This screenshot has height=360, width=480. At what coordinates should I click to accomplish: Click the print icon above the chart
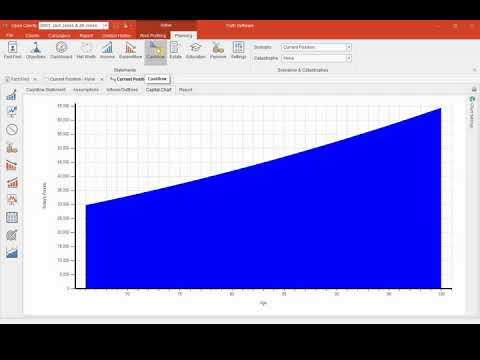[474, 89]
